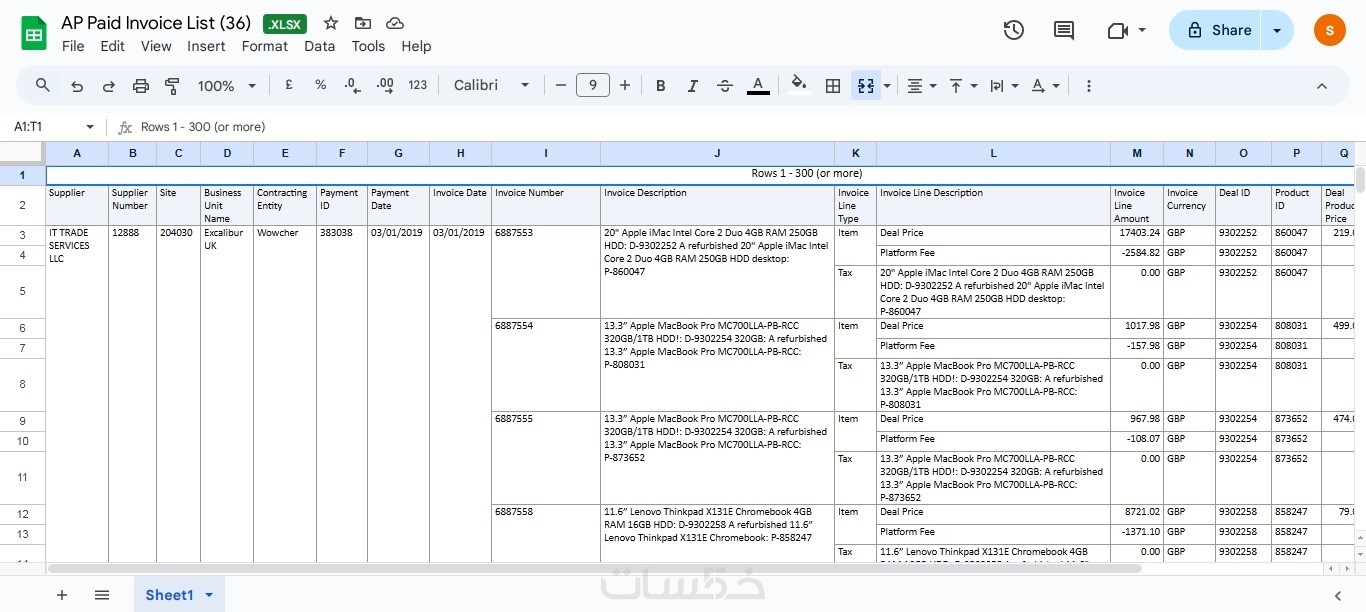Decrease font size minus button
The width and height of the screenshot is (1366, 612).
[561, 86]
